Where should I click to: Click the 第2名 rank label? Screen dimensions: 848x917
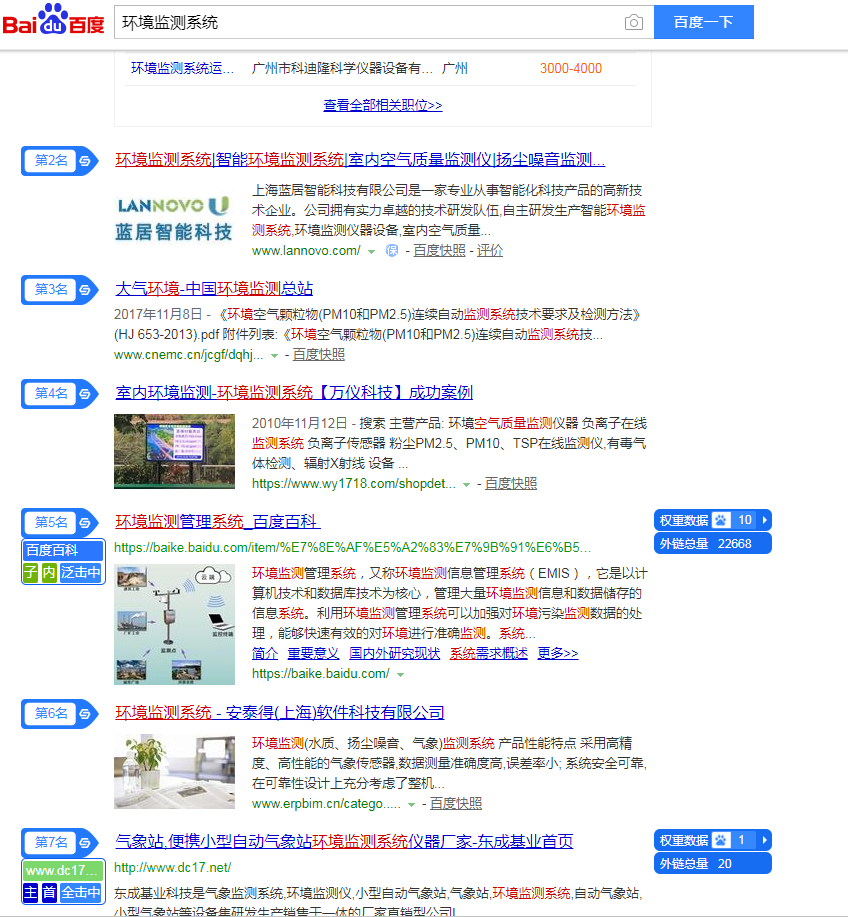pyautogui.click(x=51, y=160)
